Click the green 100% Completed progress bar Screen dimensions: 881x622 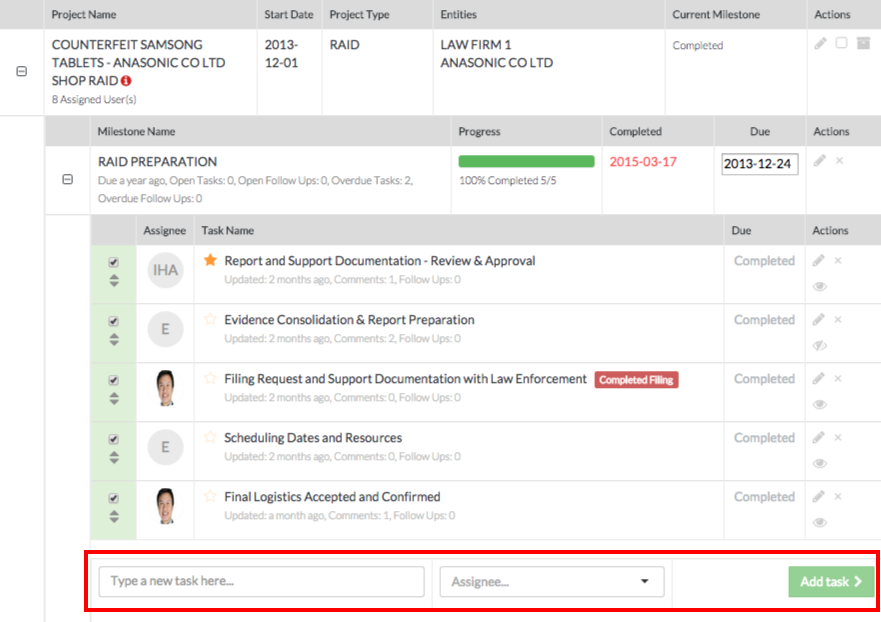tap(526, 161)
